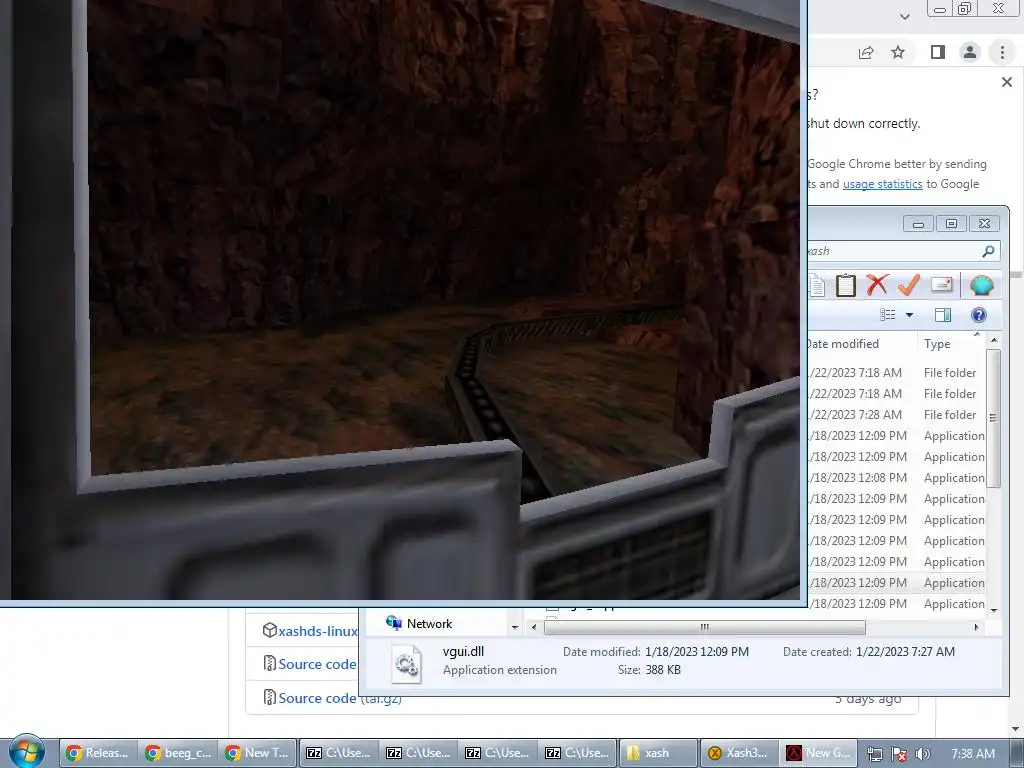The width and height of the screenshot is (1024, 768).
Task: Expand the view options dropdown arrow
Action: (909, 315)
